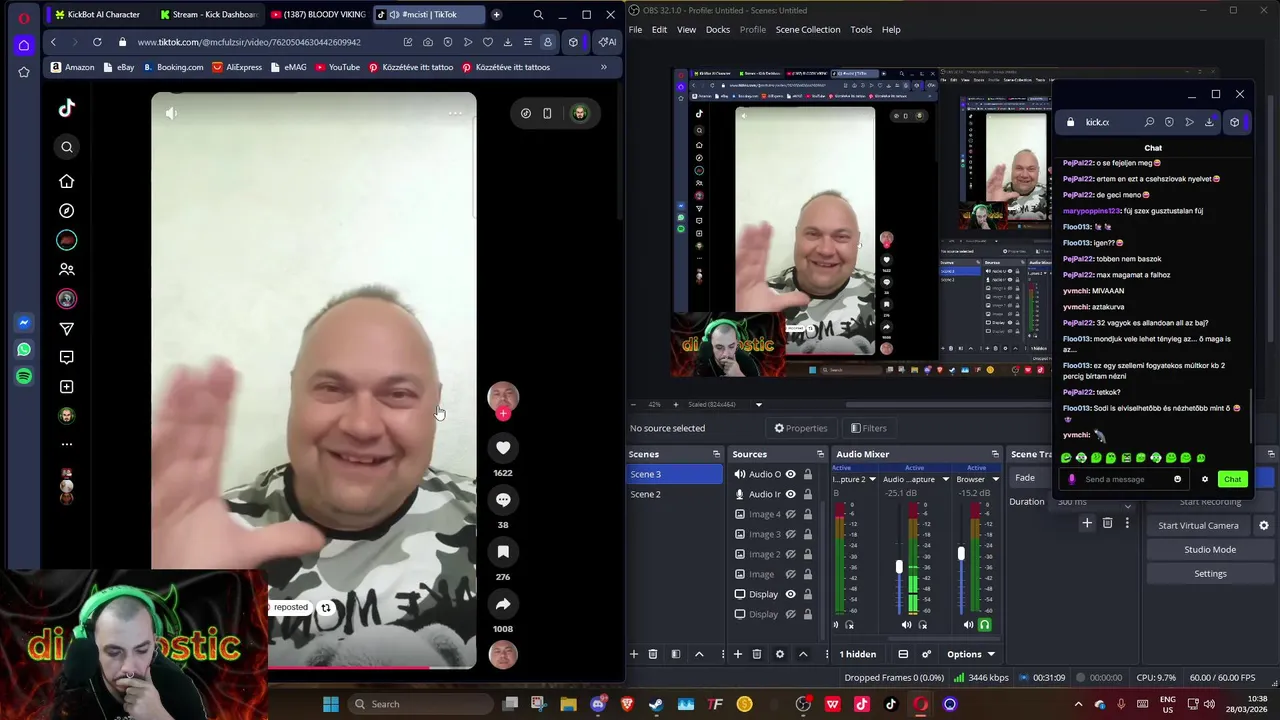Like the TikTok video with 1622 likes
The width and height of the screenshot is (1280, 720).
tap(503, 448)
